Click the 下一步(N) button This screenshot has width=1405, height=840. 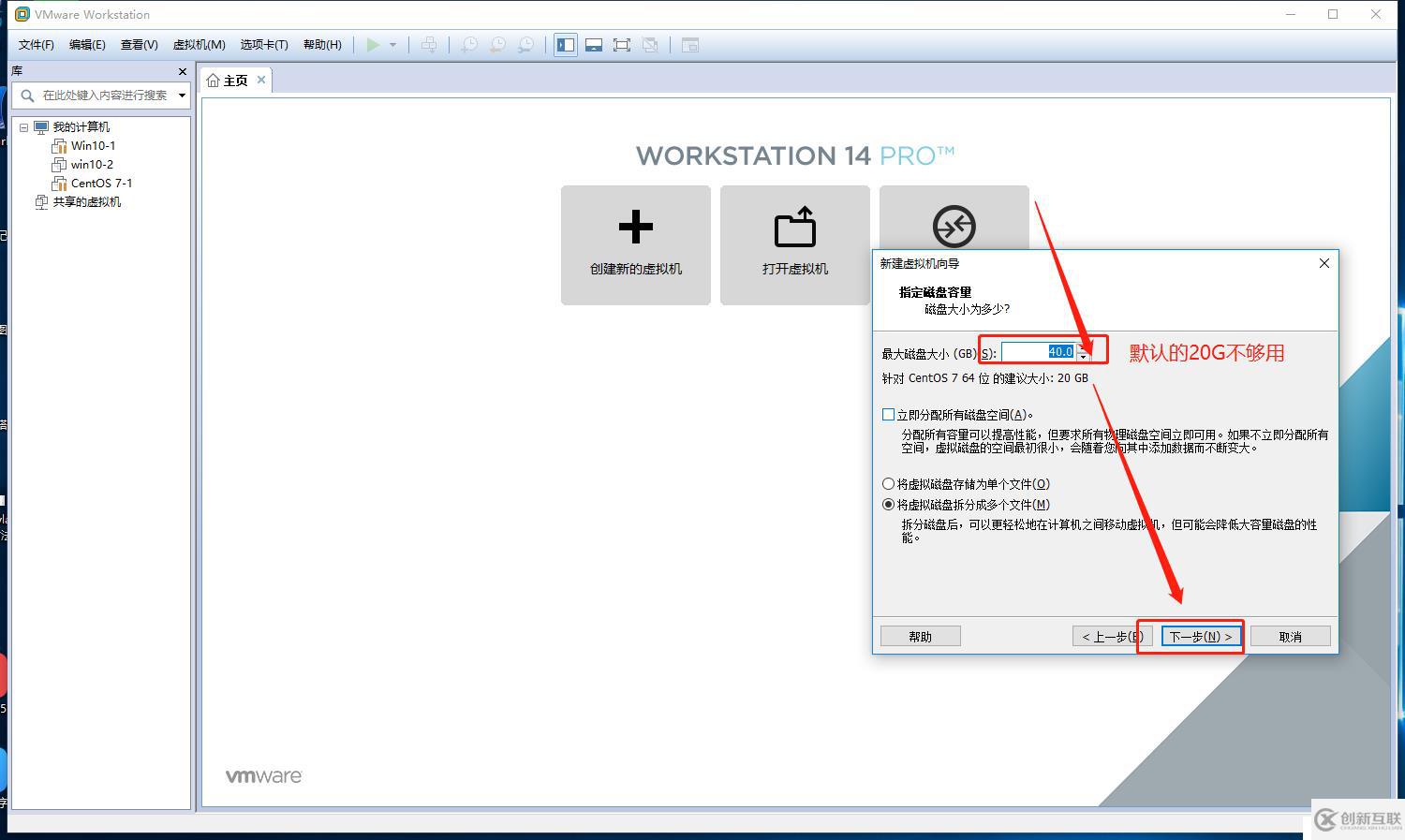(x=1201, y=637)
